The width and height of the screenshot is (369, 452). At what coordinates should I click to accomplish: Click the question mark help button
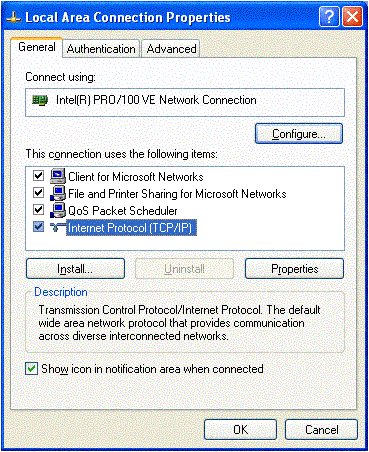coord(329,17)
